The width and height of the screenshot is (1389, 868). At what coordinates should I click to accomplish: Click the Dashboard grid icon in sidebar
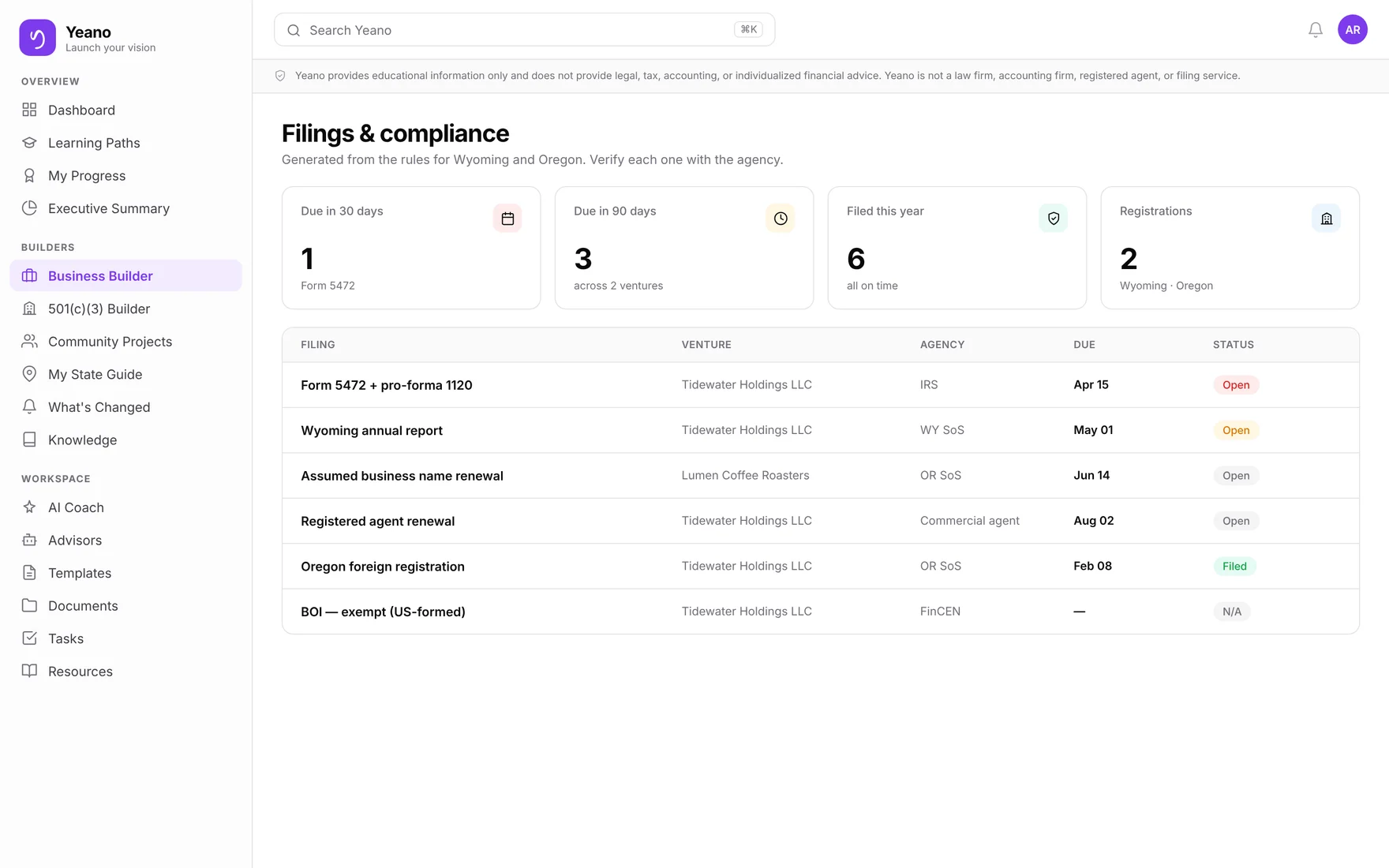coord(29,110)
